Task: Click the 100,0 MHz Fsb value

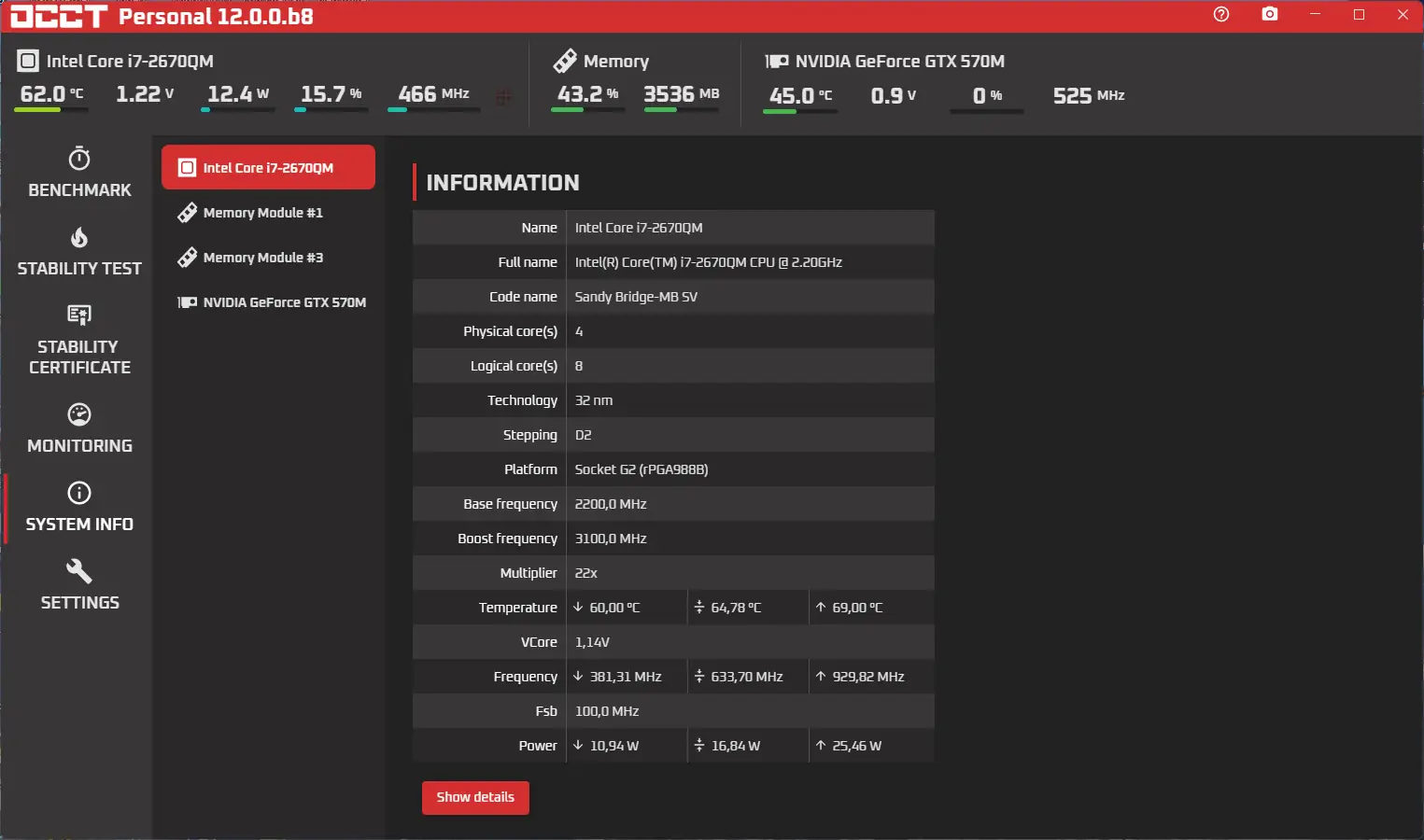Action: click(607, 711)
